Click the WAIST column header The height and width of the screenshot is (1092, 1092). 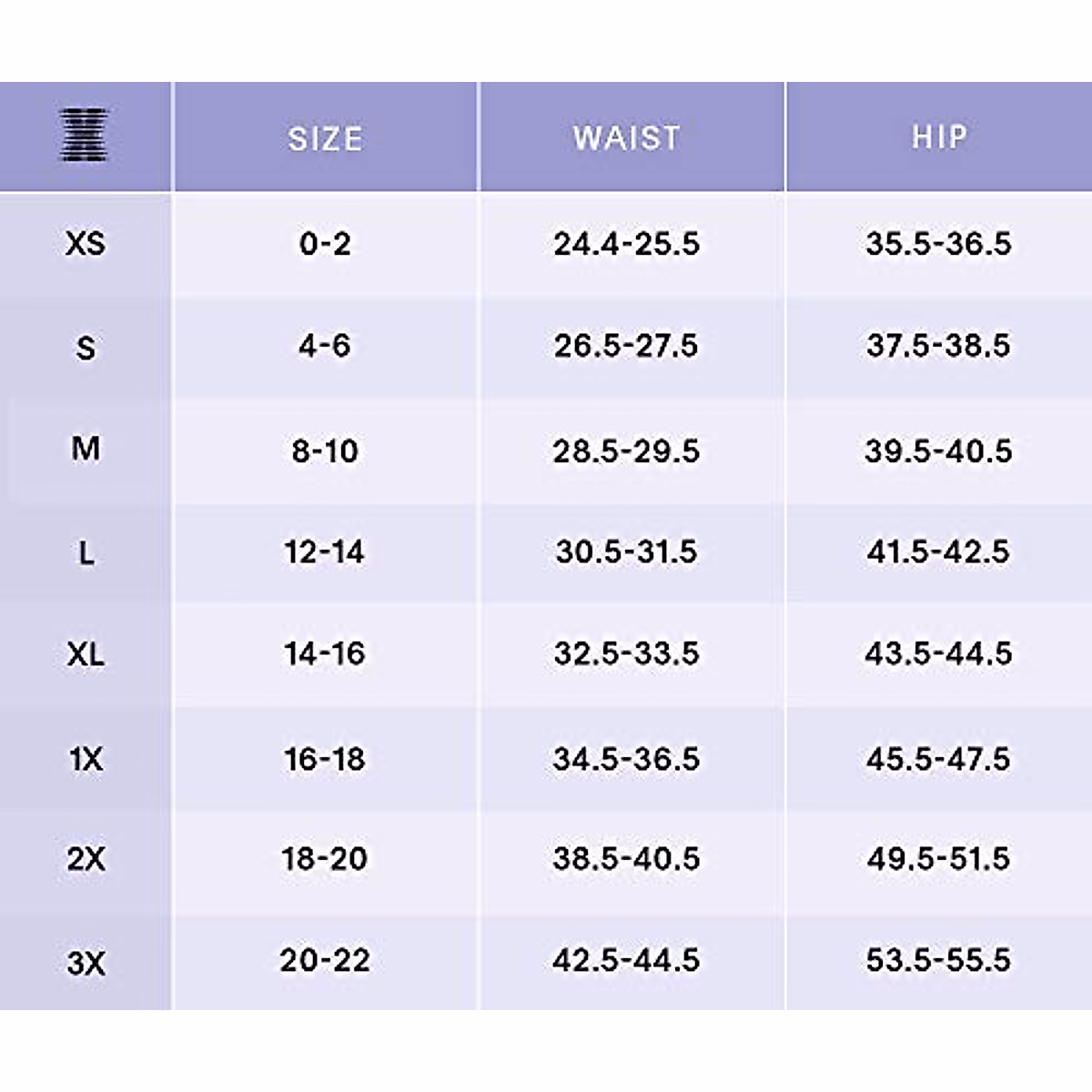tap(627, 137)
